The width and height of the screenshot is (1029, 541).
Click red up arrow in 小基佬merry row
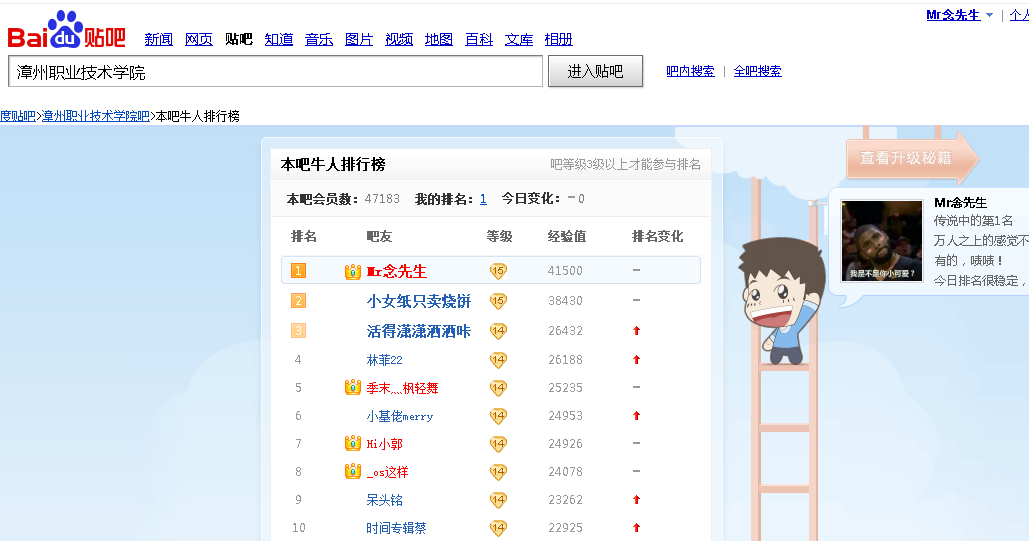tap(636, 416)
